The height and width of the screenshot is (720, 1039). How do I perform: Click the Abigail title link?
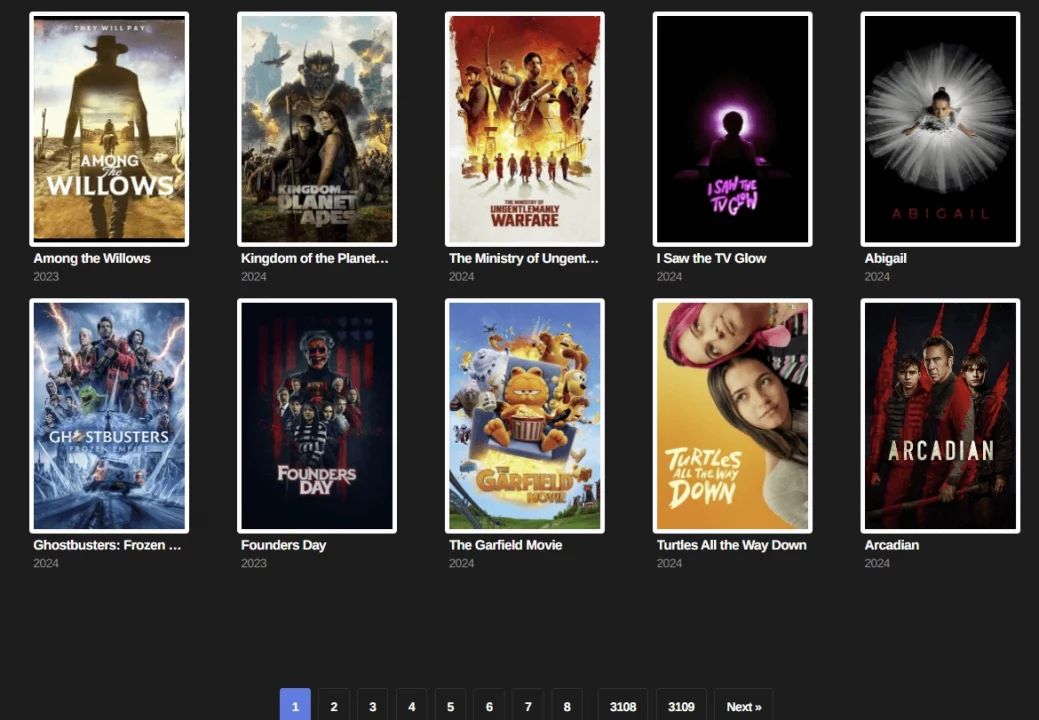(885, 258)
